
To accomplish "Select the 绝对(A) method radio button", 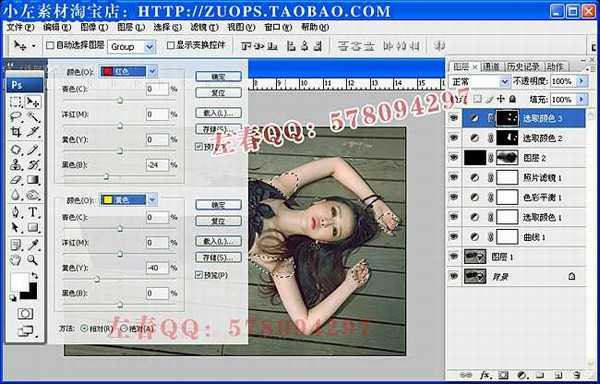I will tap(124, 328).
